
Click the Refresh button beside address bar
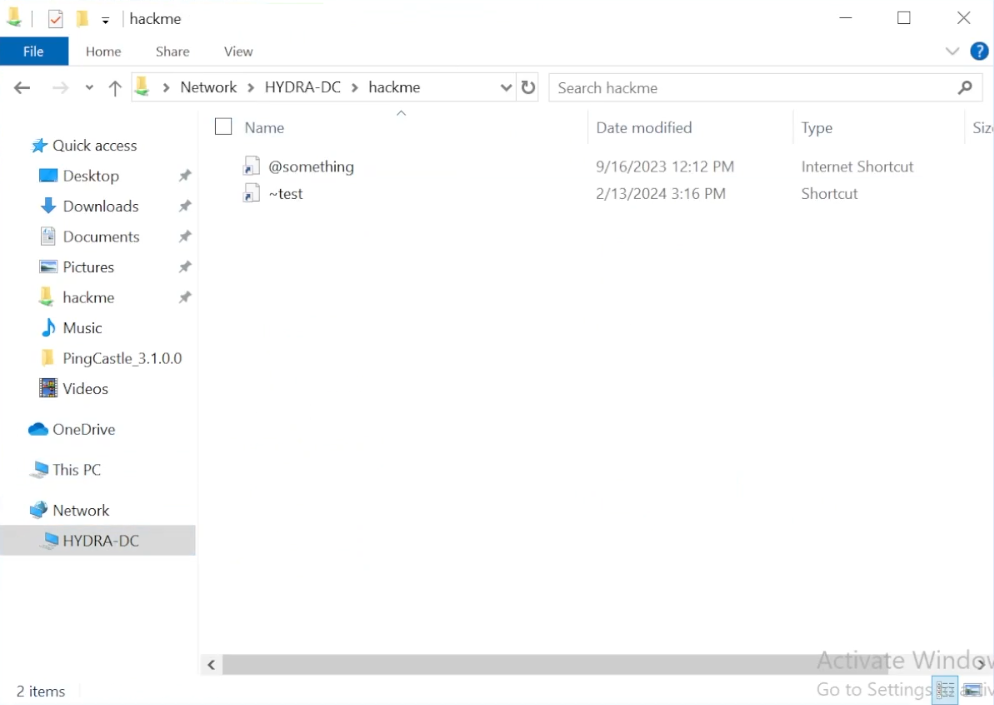(529, 88)
